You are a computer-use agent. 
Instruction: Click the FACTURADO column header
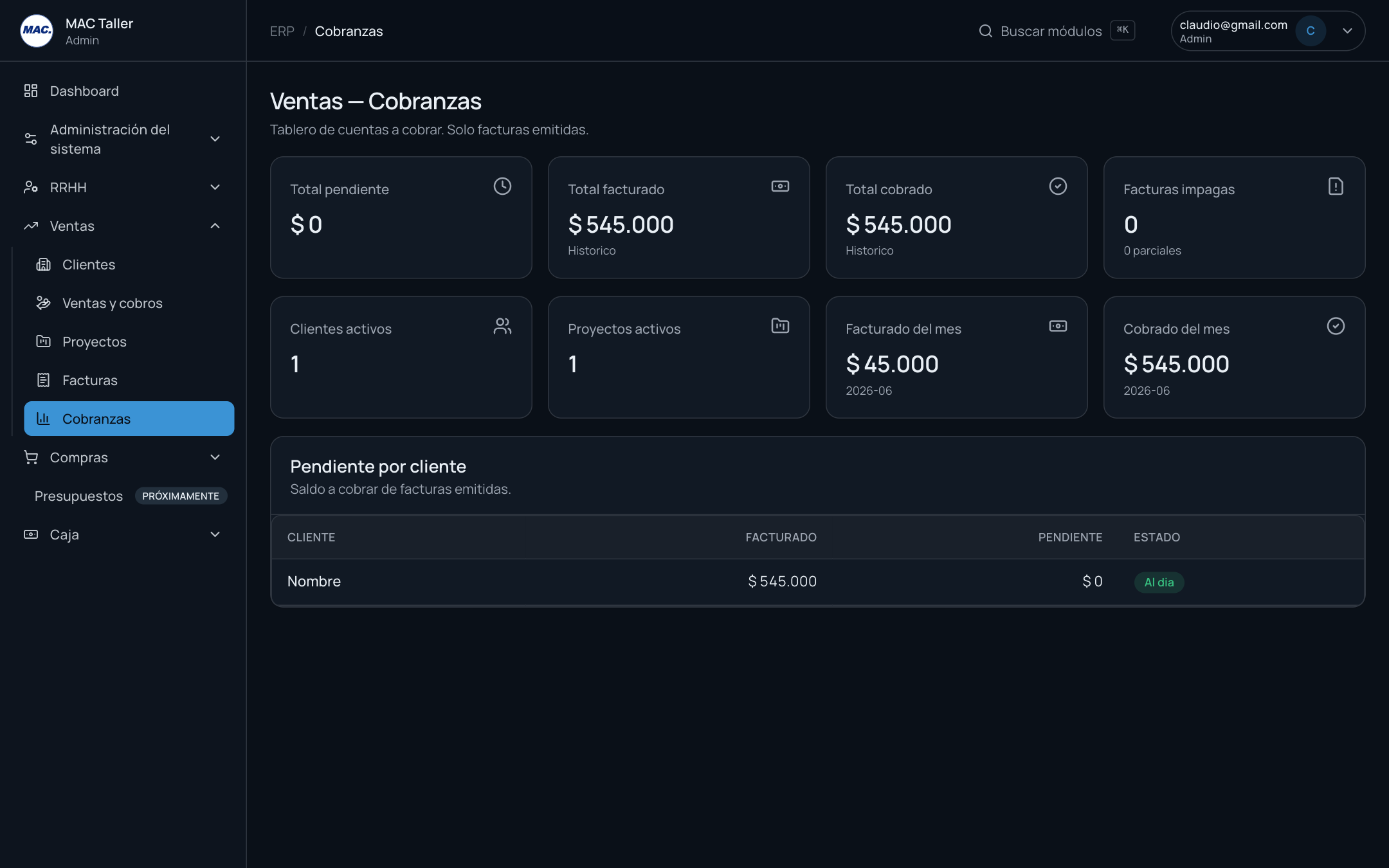coord(781,537)
